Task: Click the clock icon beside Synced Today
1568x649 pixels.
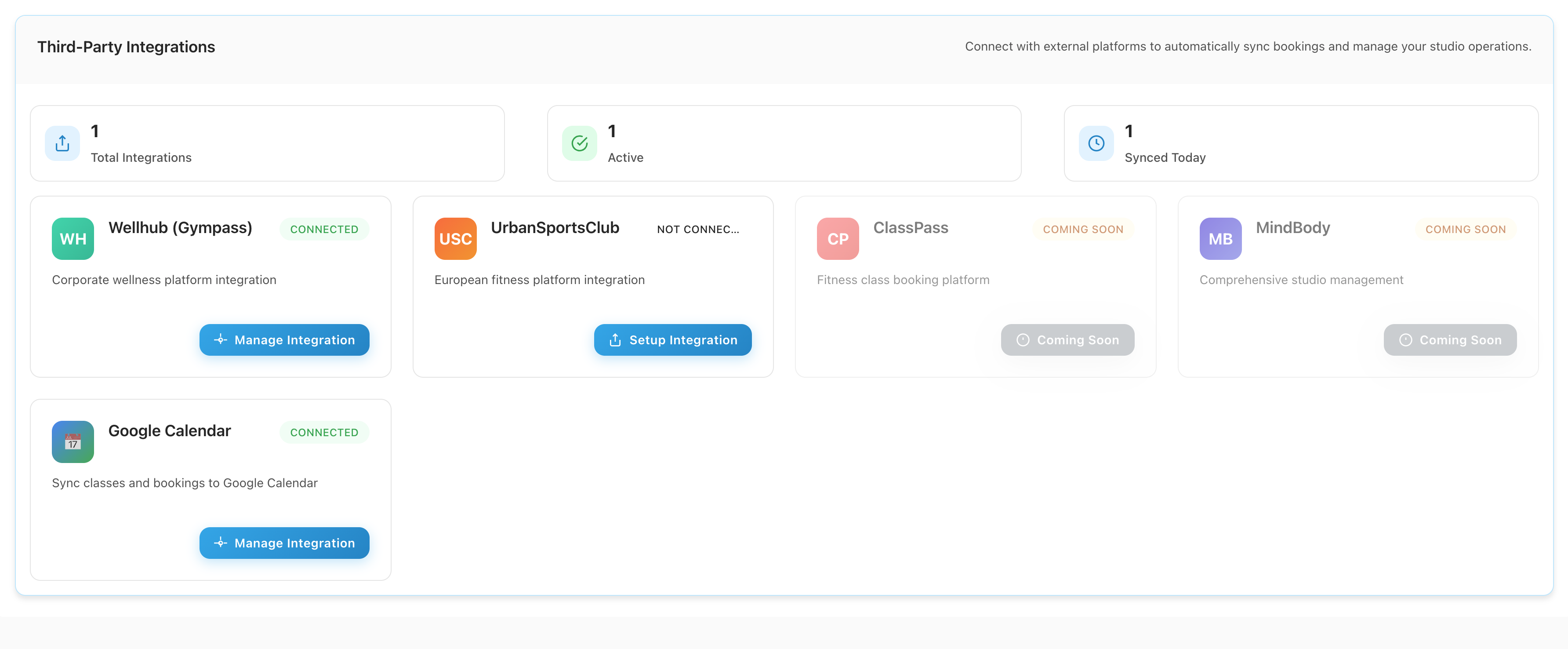Action: 1096,143
